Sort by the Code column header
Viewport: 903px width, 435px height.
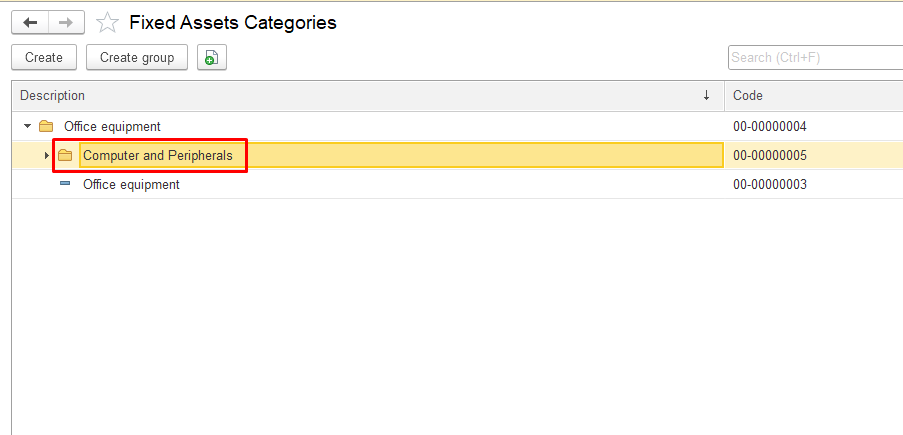800,96
